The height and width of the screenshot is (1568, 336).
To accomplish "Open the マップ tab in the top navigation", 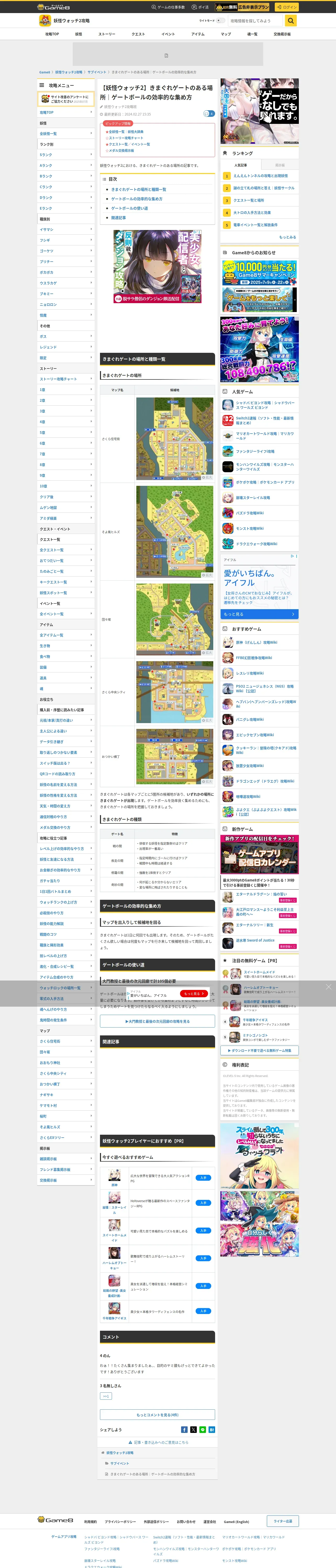I will (226, 34).
